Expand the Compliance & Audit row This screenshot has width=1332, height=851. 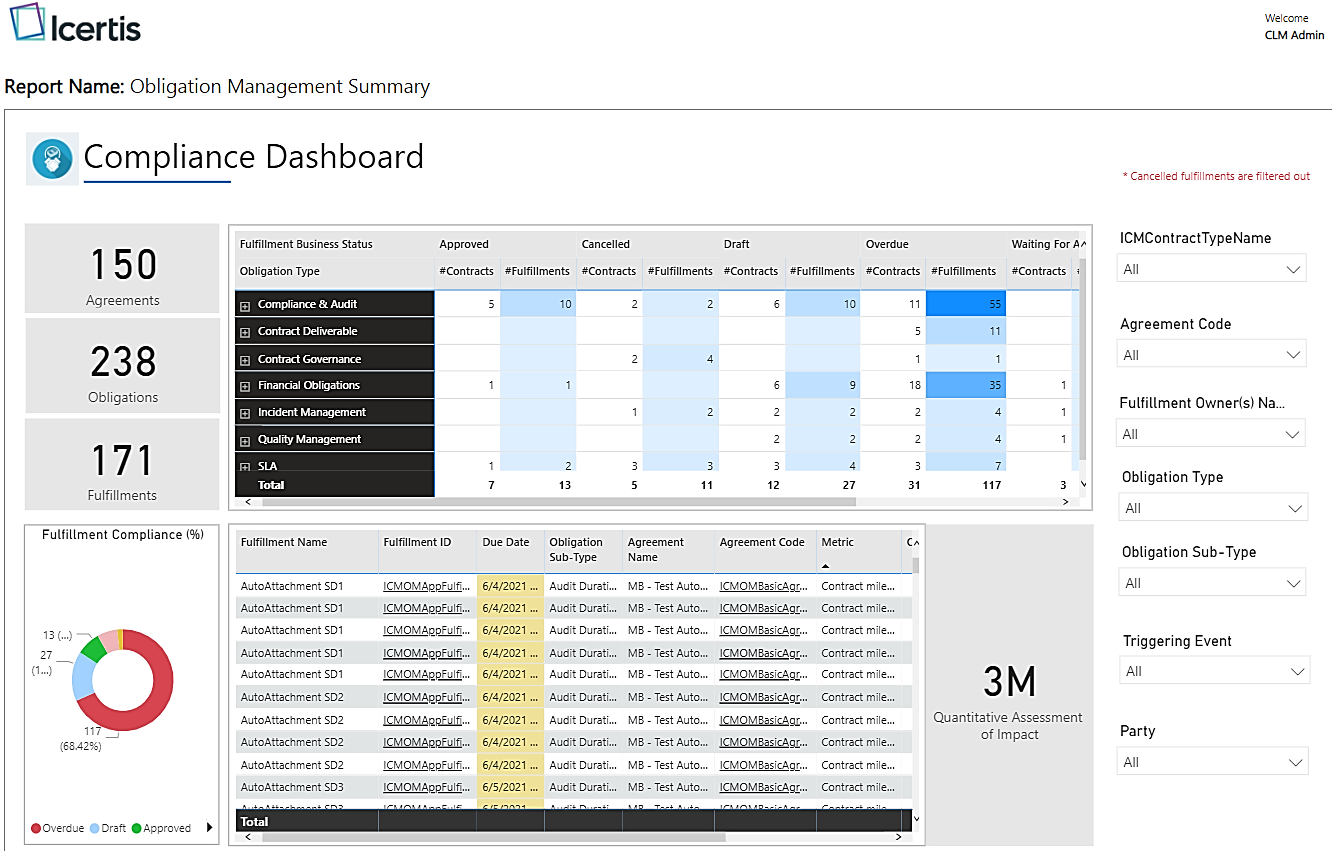[x=245, y=305]
